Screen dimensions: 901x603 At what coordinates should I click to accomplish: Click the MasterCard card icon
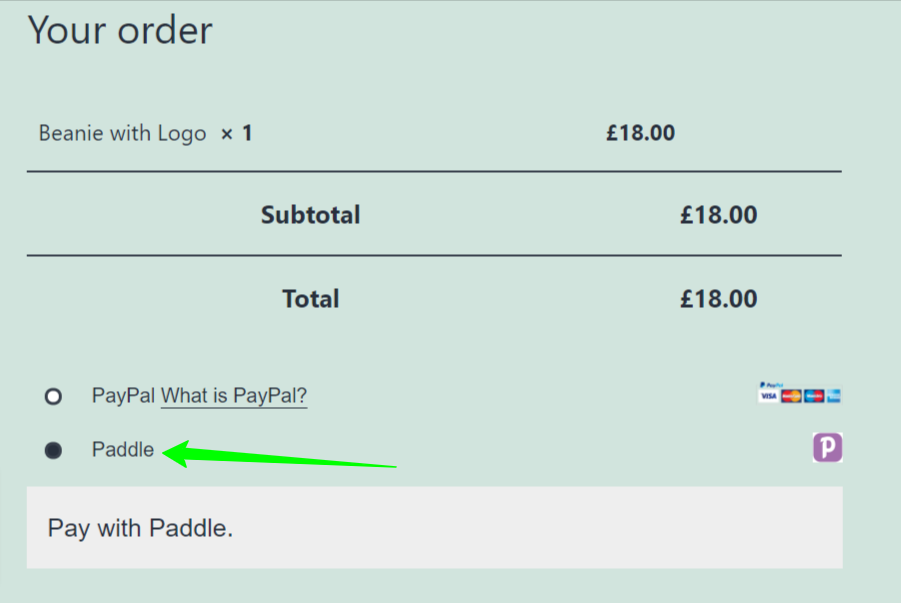(791, 396)
